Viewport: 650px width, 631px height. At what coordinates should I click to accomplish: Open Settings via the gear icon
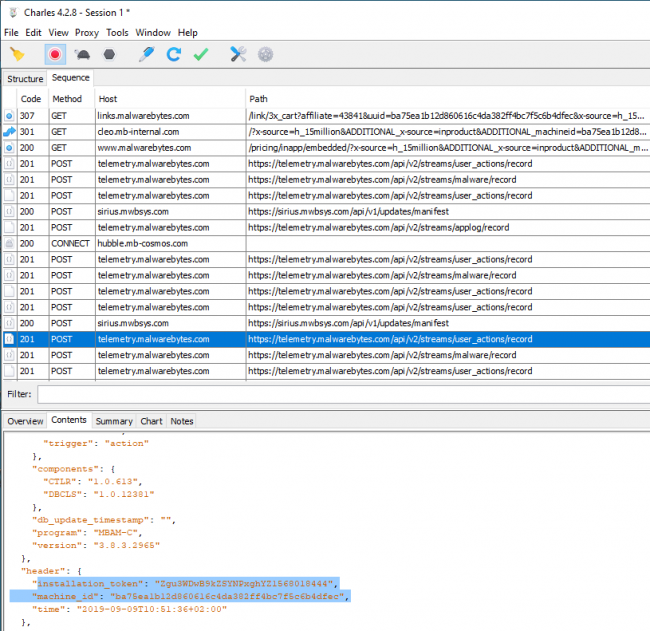265,54
